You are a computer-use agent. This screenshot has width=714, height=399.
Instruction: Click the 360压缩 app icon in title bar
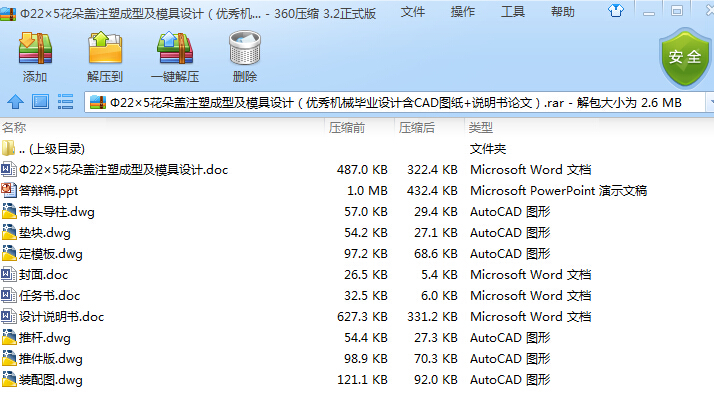(x=8, y=13)
